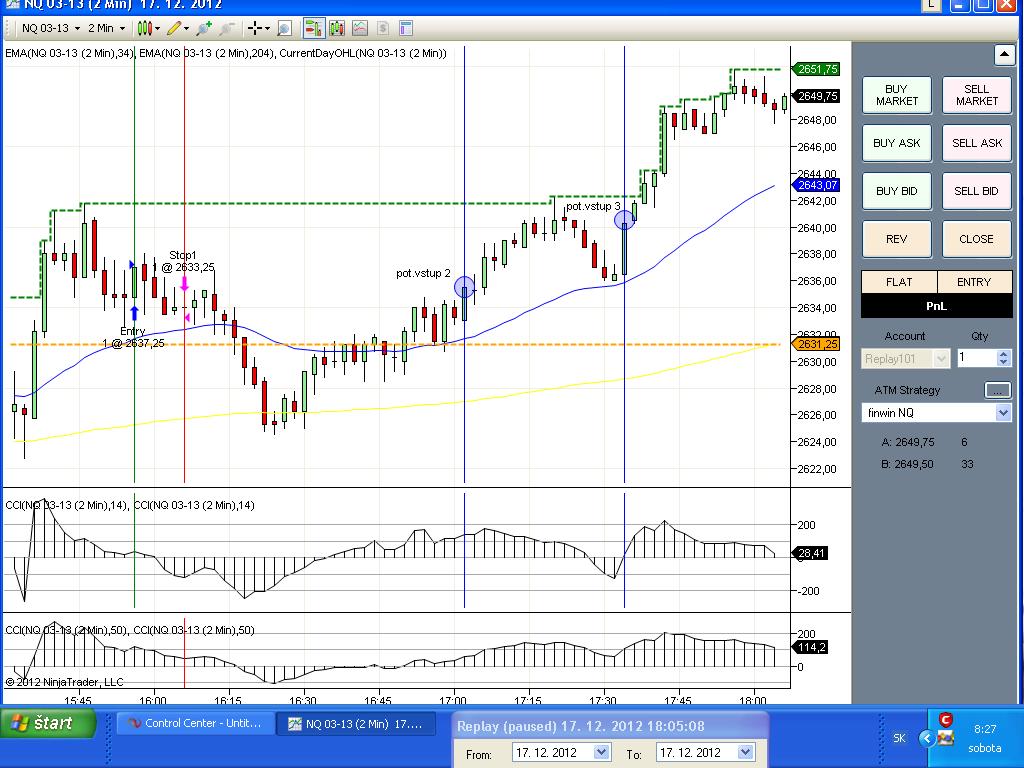The height and width of the screenshot is (768, 1024).
Task: Switch to Control Center taskbar item
Action: (x=193, y=723)
